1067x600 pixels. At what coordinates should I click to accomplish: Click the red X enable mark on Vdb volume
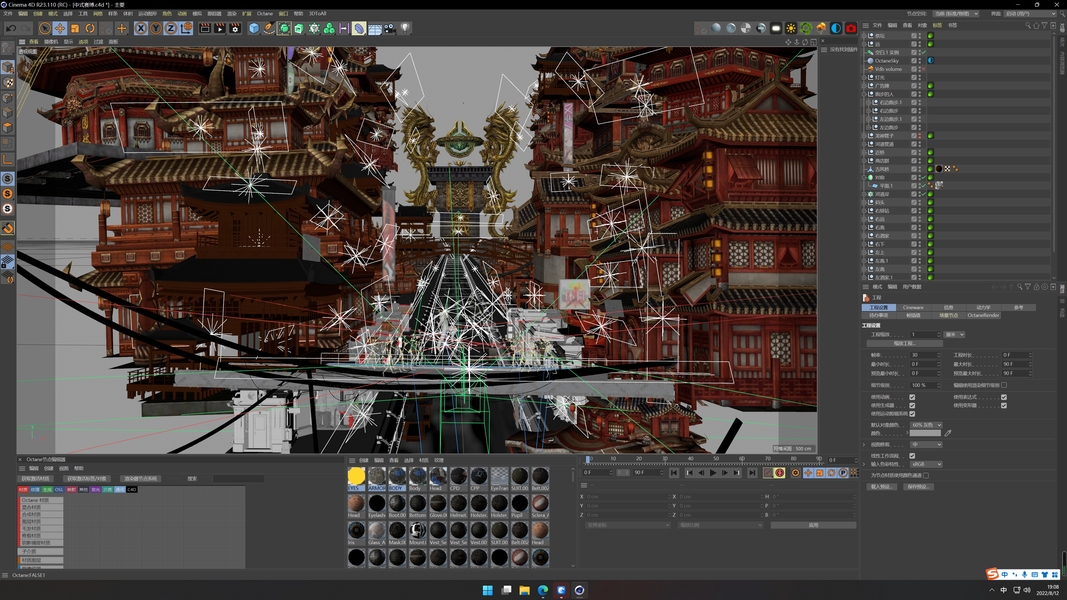point(923,69)
